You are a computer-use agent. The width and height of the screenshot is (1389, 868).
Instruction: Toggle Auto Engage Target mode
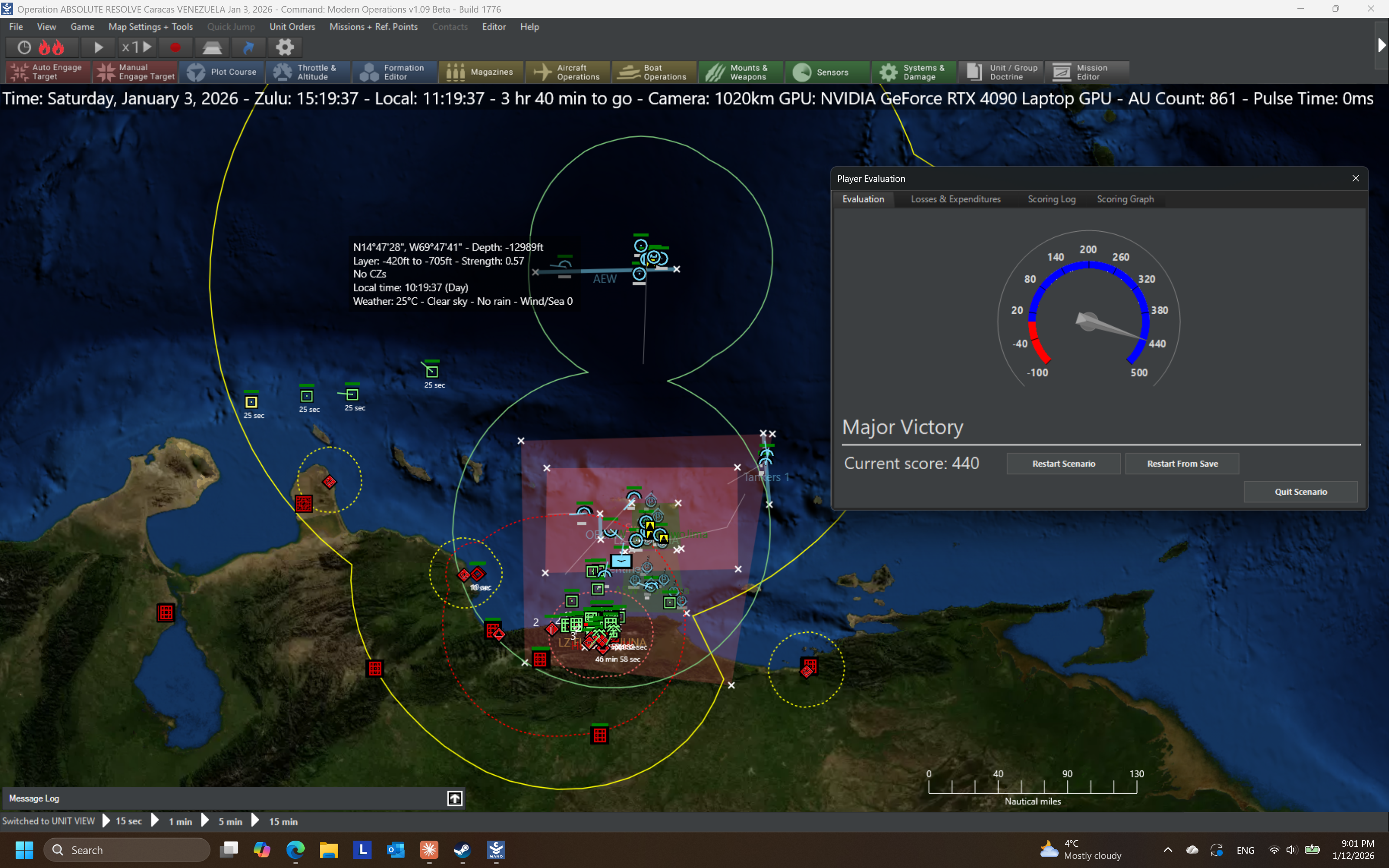point(47,72)
